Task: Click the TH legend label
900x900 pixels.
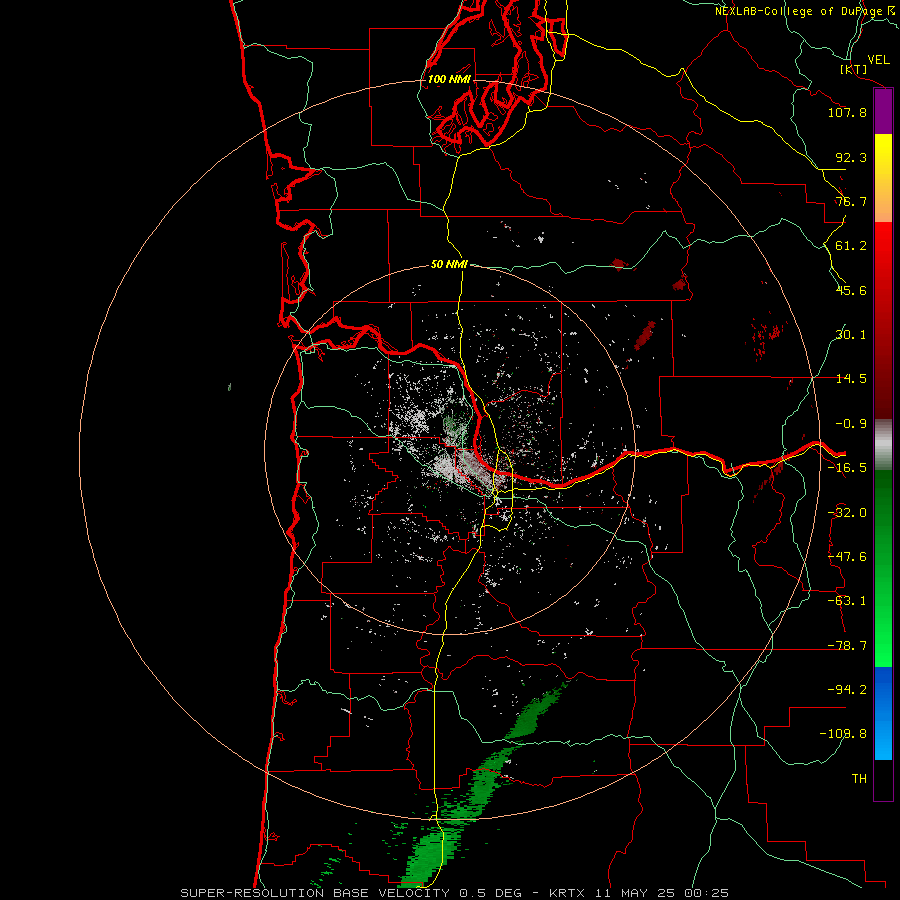Action: [859, 779]
